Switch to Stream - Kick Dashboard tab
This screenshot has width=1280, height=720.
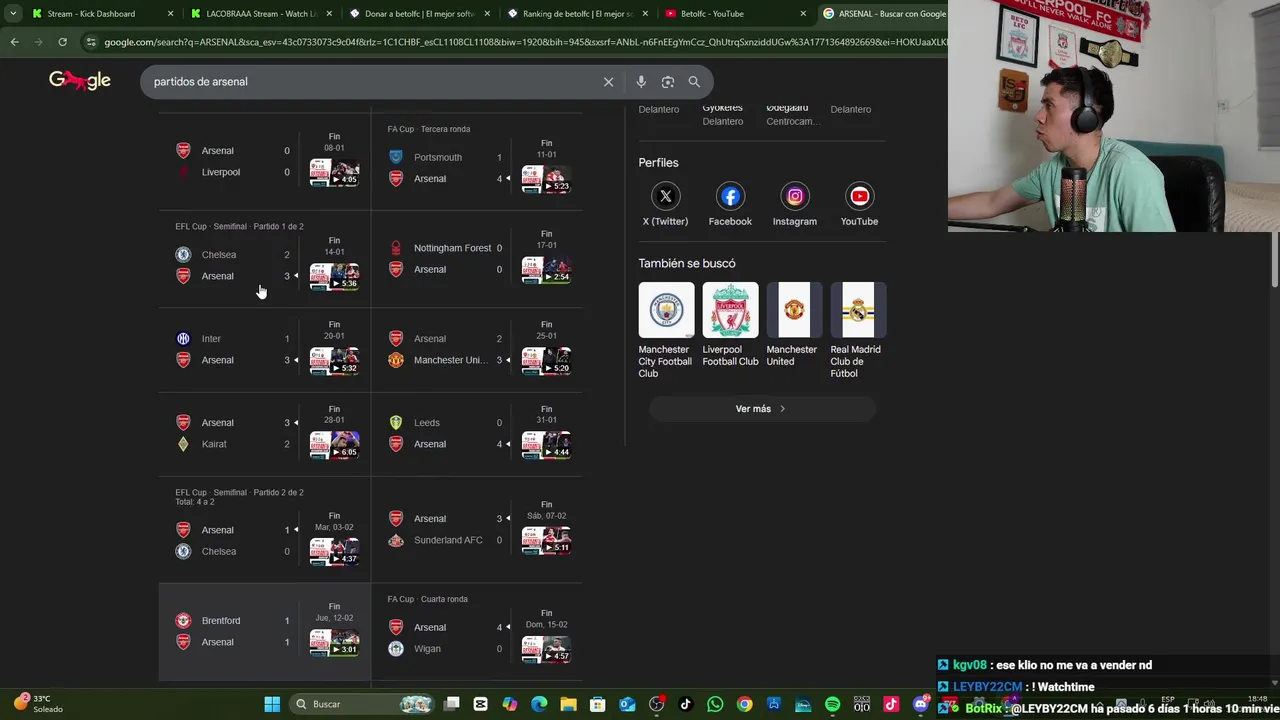point(101,14)
